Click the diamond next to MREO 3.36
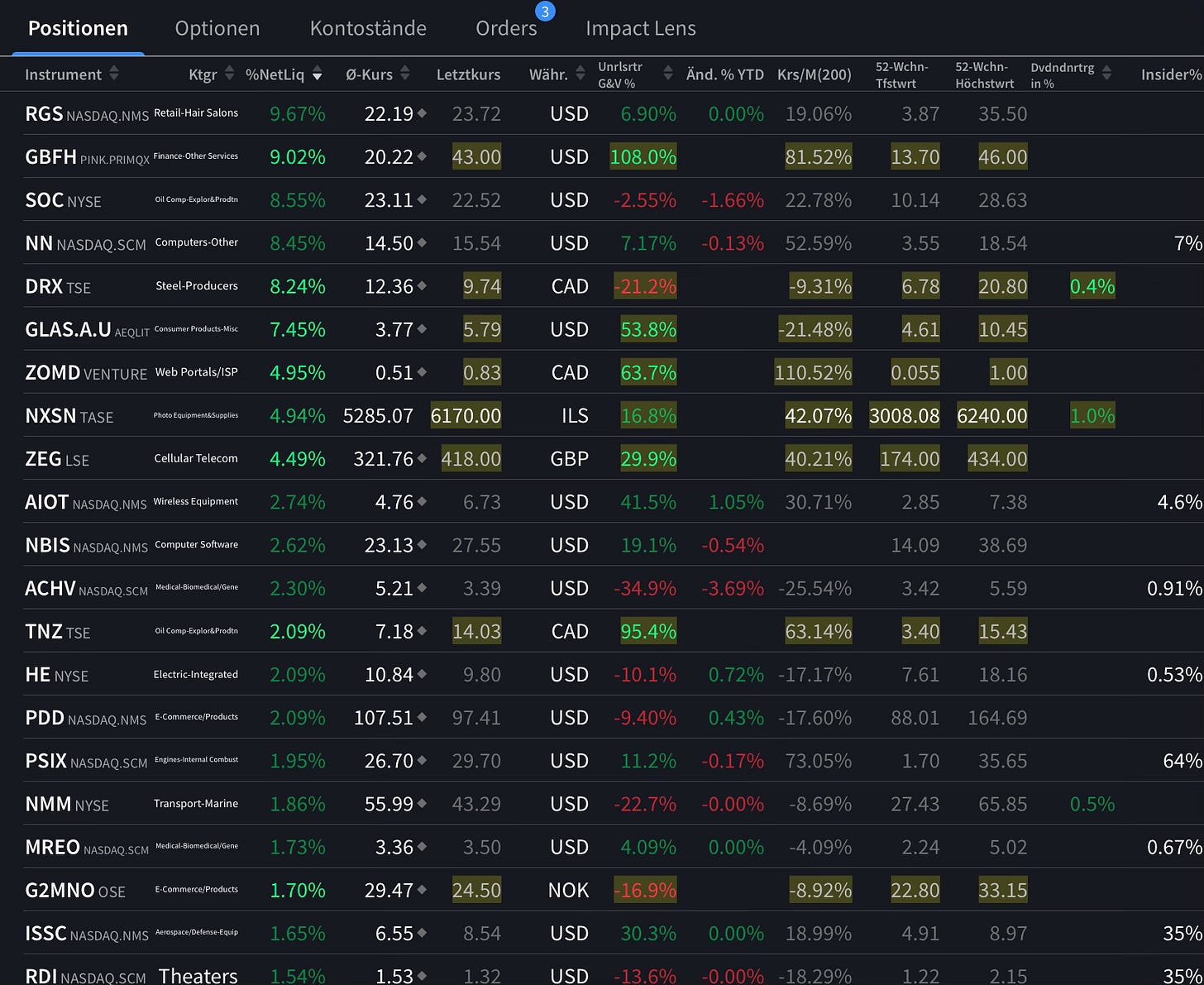The height and width of the screenshot is (985, 1204). [422, 847]
